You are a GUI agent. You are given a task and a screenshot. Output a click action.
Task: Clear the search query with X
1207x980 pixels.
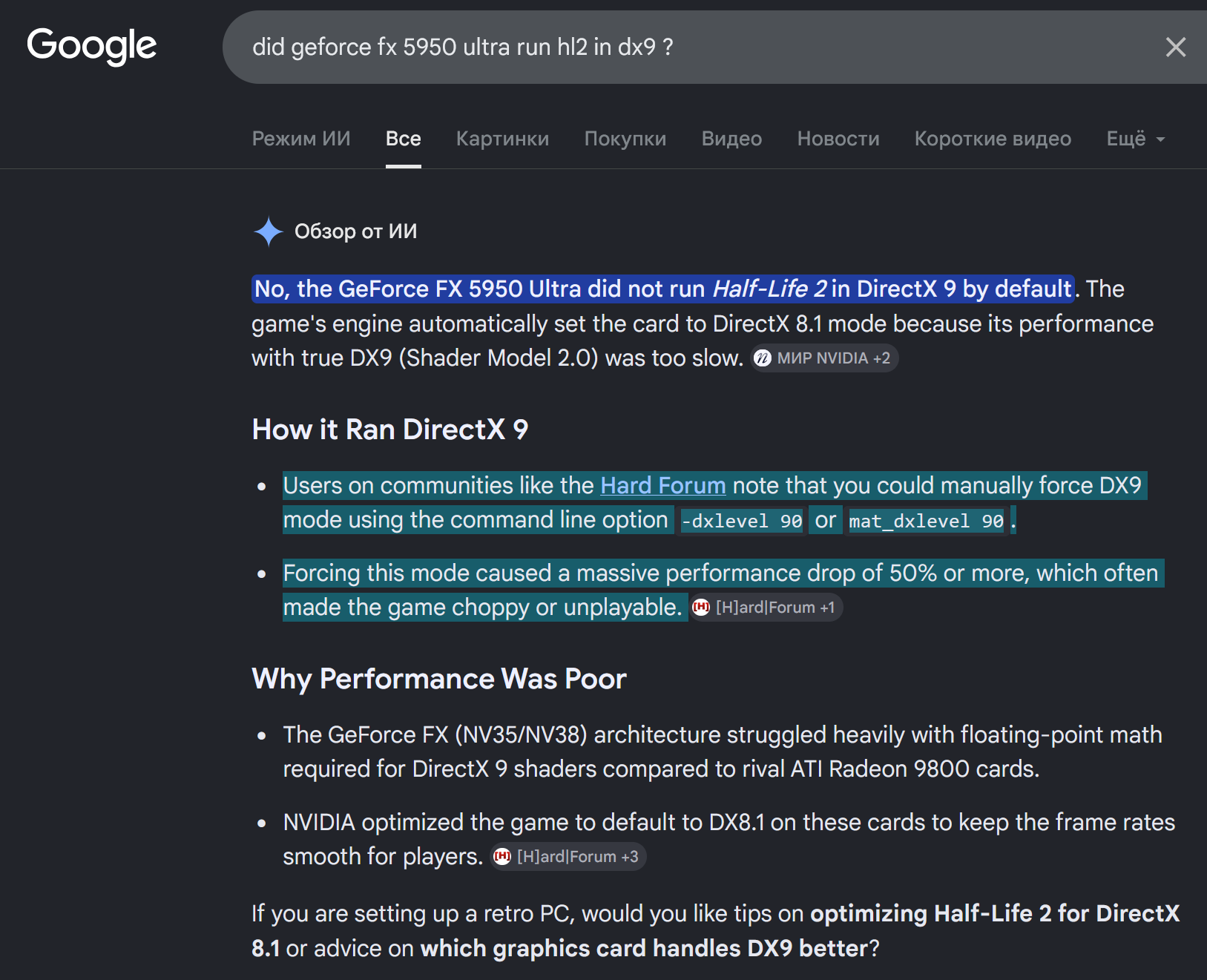(x=1175, y=47)
